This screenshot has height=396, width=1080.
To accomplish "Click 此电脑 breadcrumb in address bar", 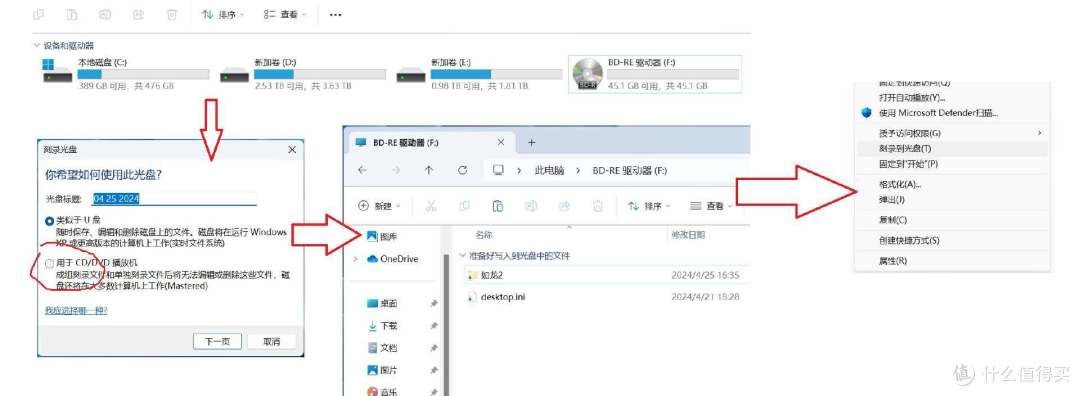I will [549, 170].
